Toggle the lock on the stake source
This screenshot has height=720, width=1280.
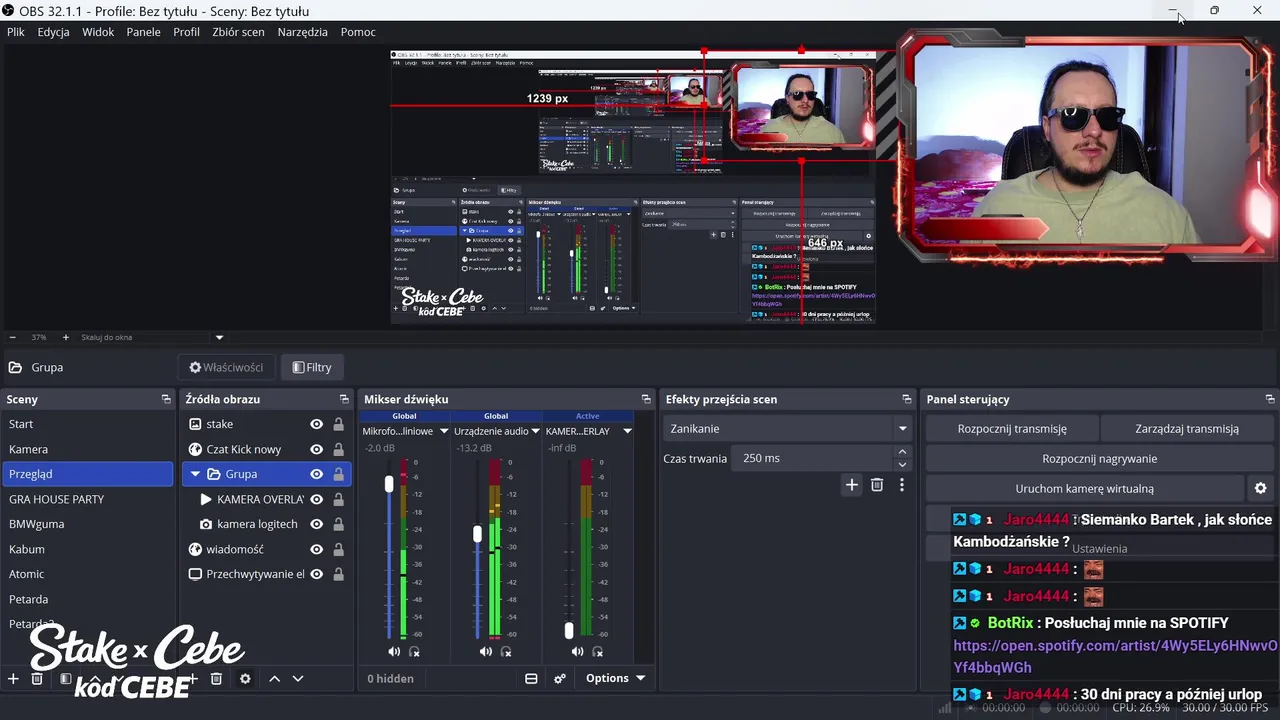[338, 424]
